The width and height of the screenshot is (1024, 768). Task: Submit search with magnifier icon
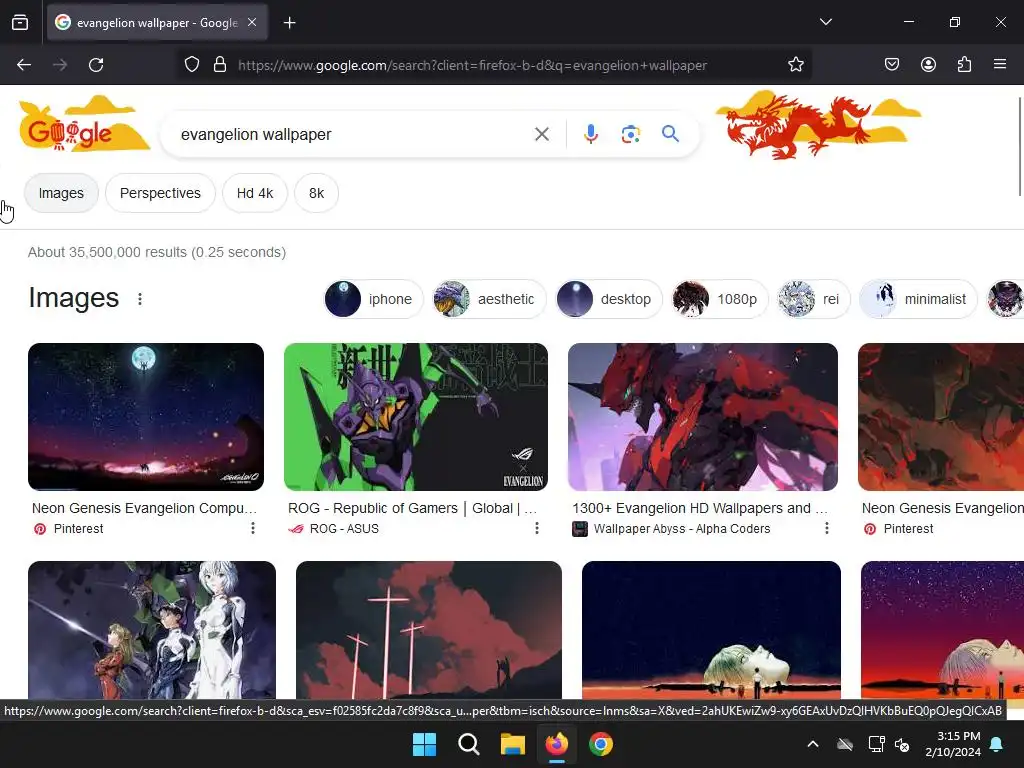pyautogui.click(x=670, y=134)
